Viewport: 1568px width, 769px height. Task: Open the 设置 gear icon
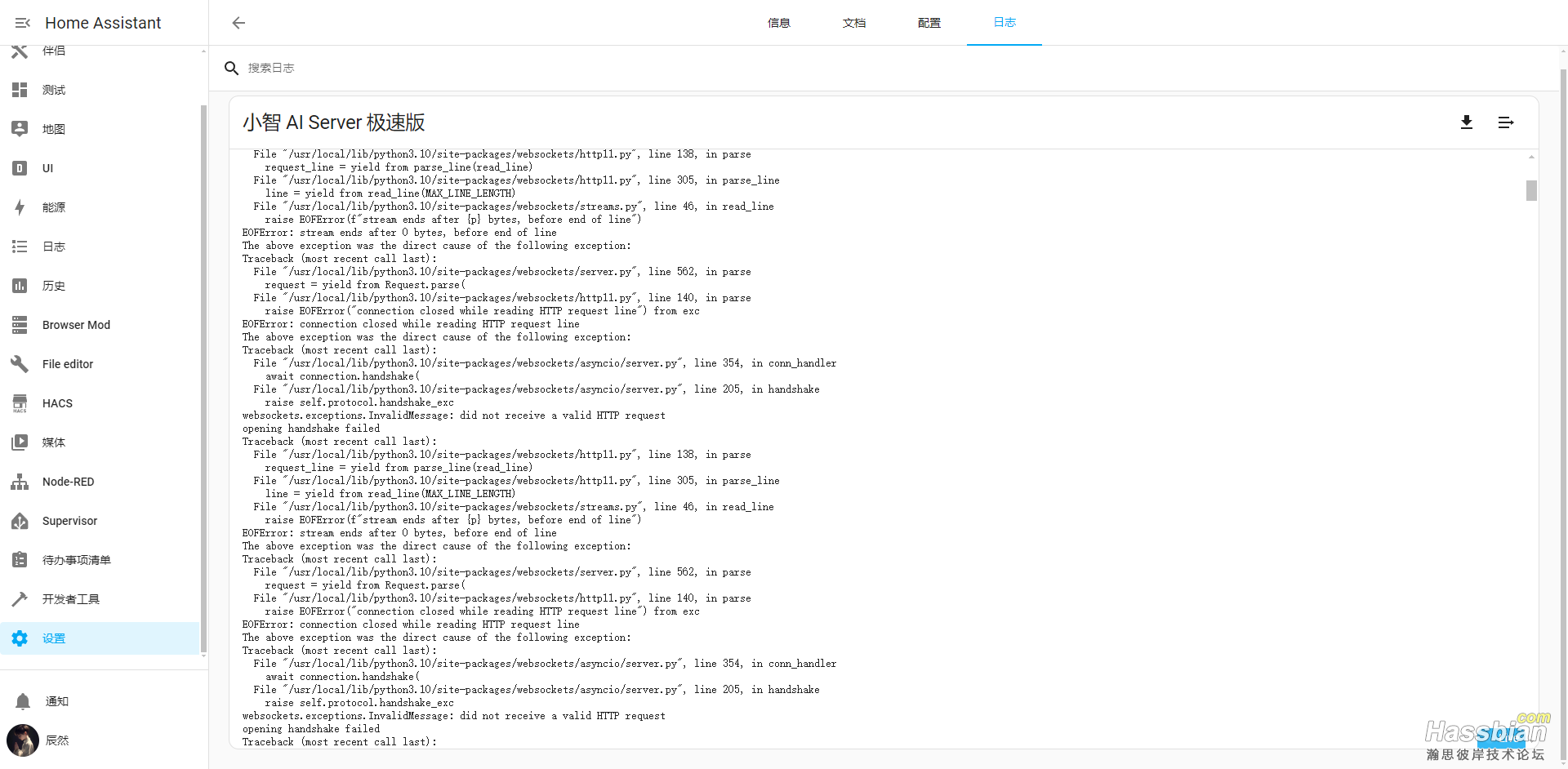click(x=20, y=638)
